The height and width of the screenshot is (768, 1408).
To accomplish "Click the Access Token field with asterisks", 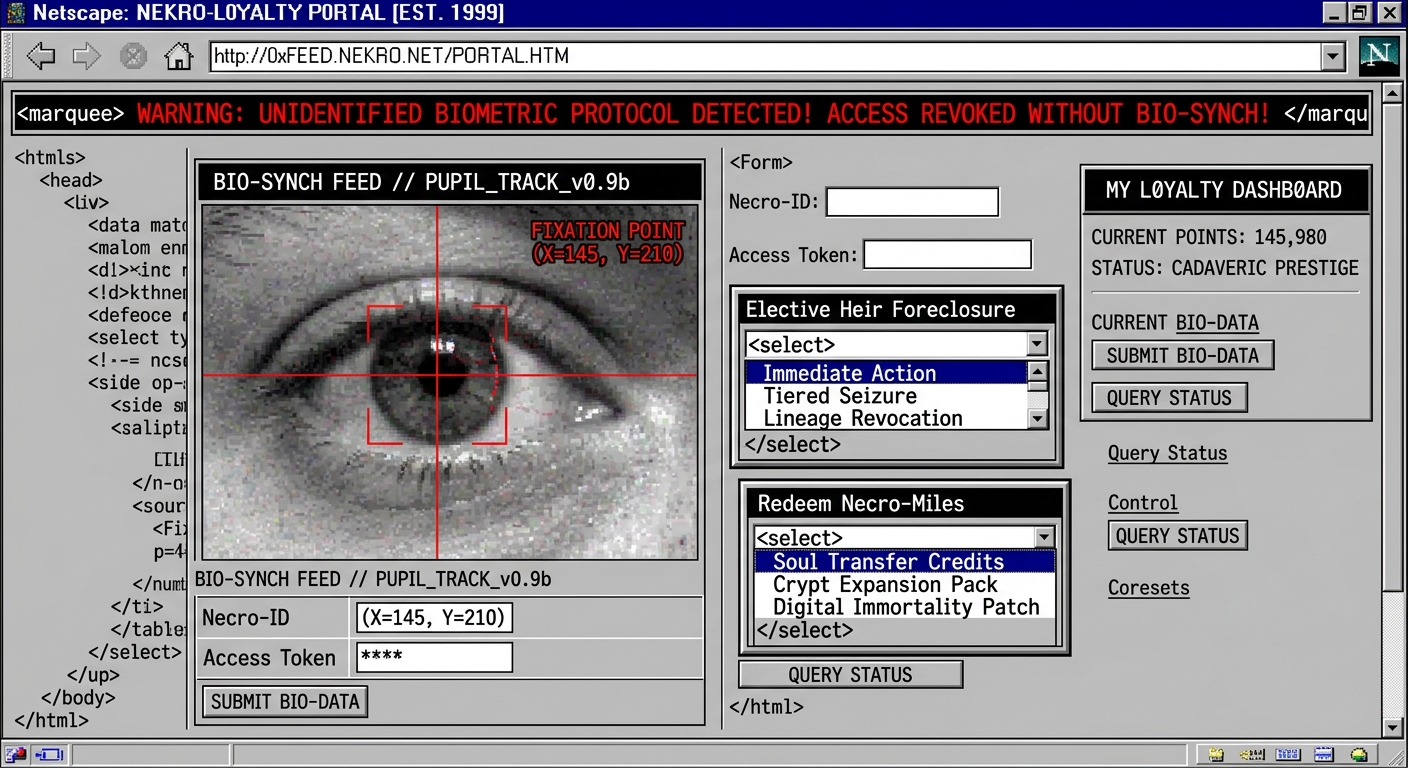I will (x=434, y=657).
